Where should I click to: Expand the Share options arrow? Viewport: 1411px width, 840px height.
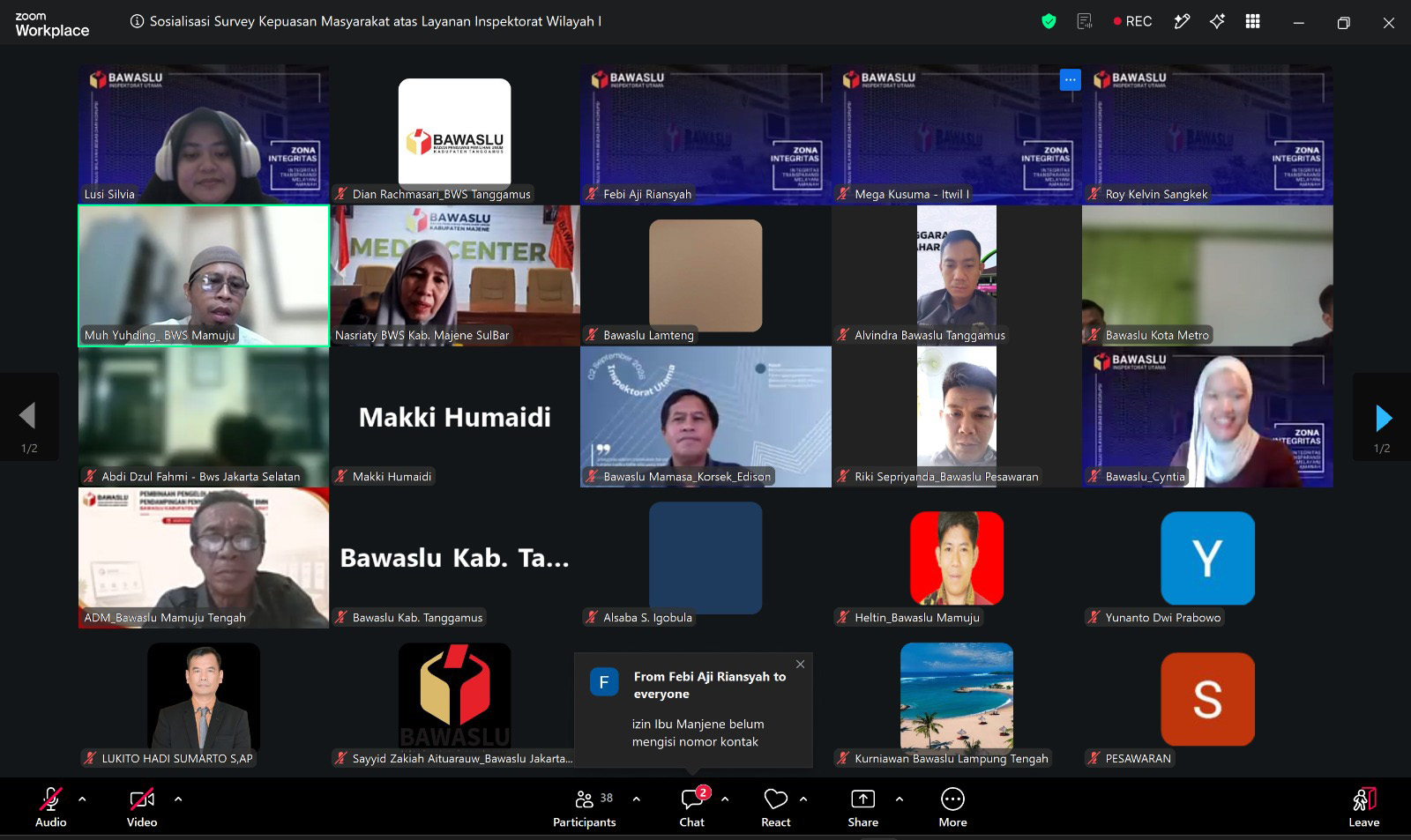click(x=900, y=799)
